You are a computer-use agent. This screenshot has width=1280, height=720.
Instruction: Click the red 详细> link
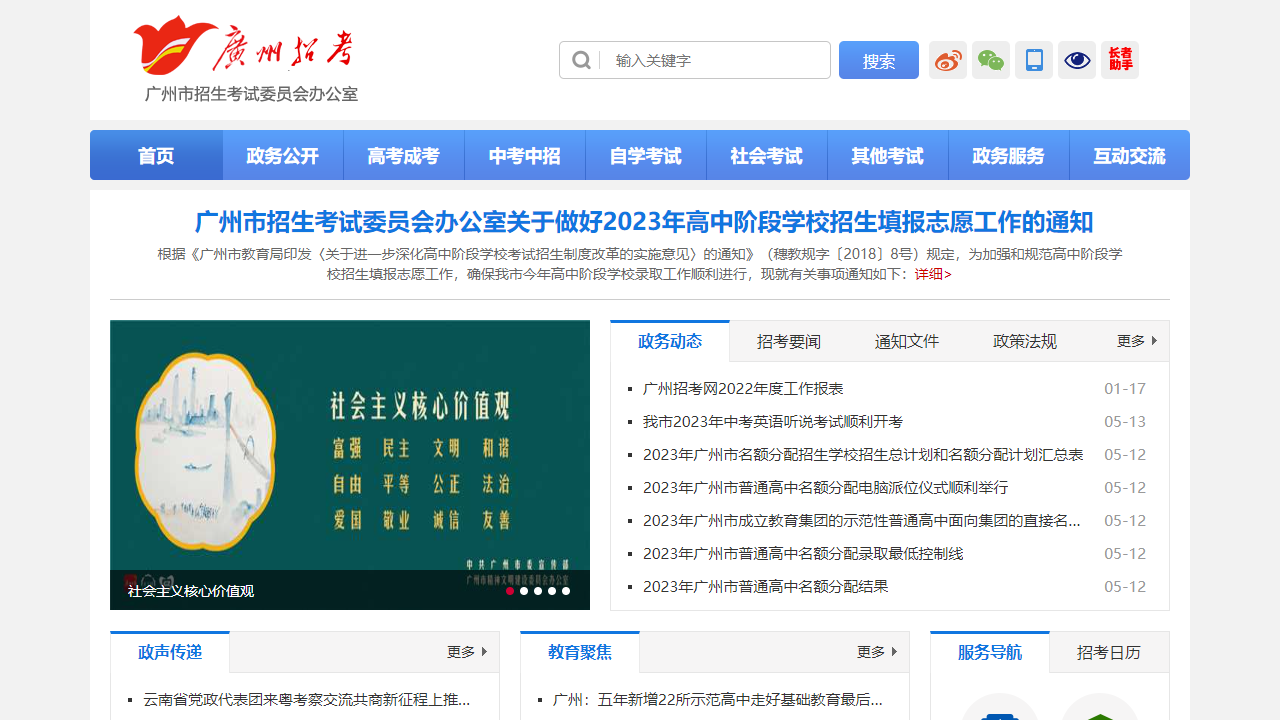coord(933,274)
